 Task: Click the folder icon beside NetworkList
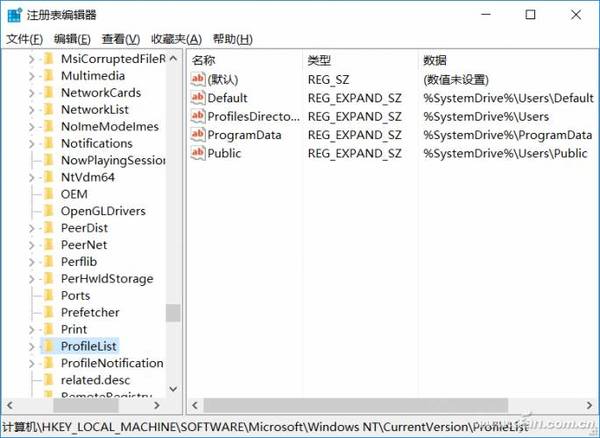pyautogui.click(x=49, y=109)
